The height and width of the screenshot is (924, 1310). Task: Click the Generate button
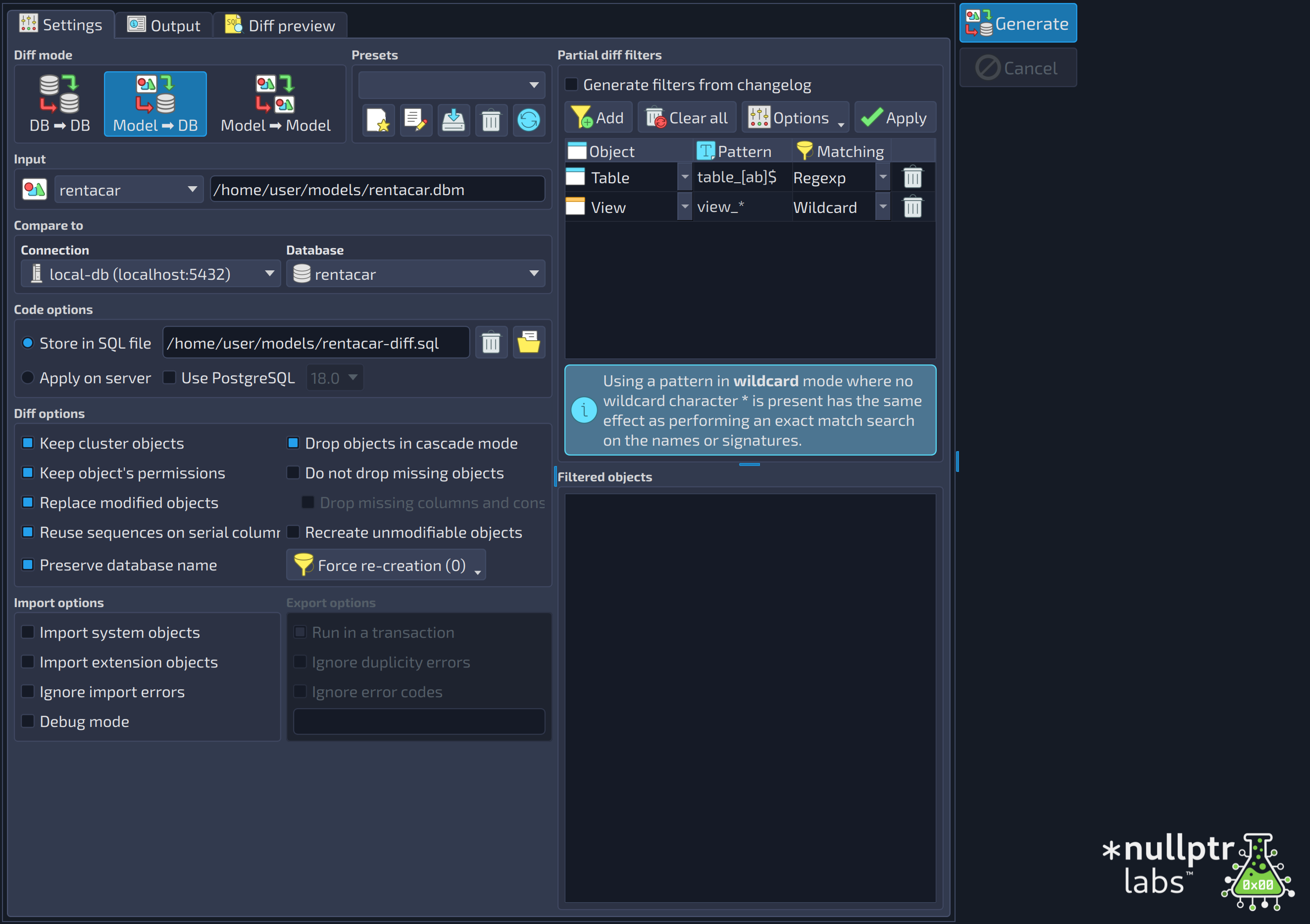[1018, 23]
